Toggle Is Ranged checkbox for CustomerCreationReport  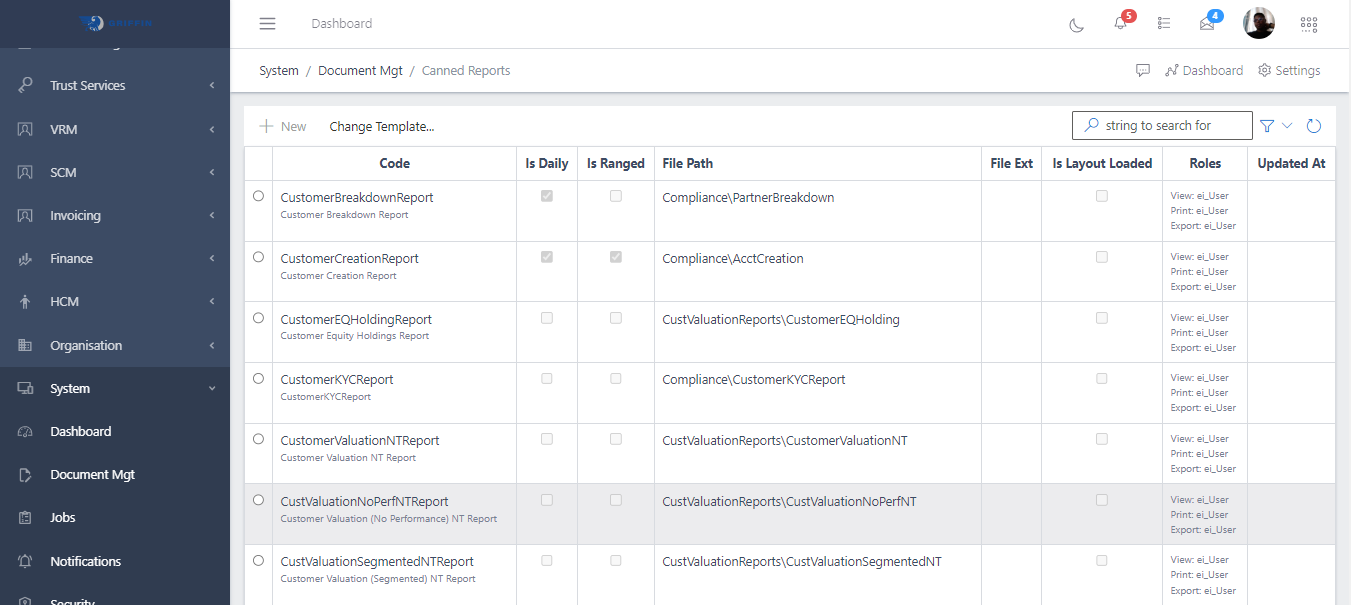tap(616, 257)
